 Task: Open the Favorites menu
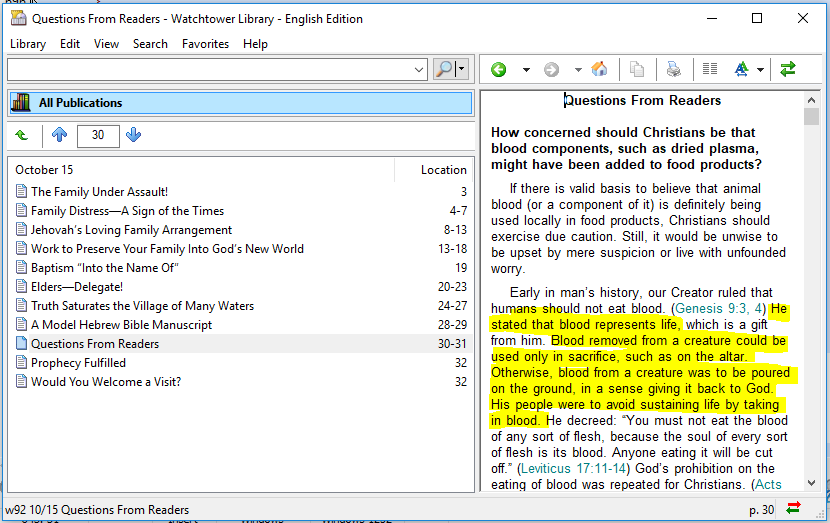pyautogui.click(x=205, y=44)
